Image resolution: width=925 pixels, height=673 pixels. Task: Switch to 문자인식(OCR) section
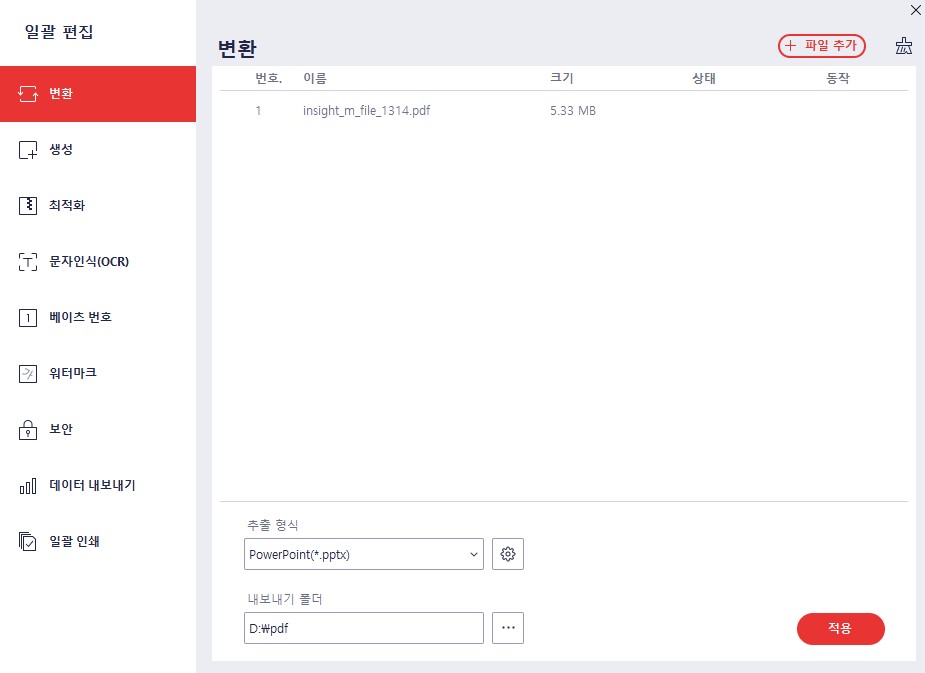[x=89, y=261]
